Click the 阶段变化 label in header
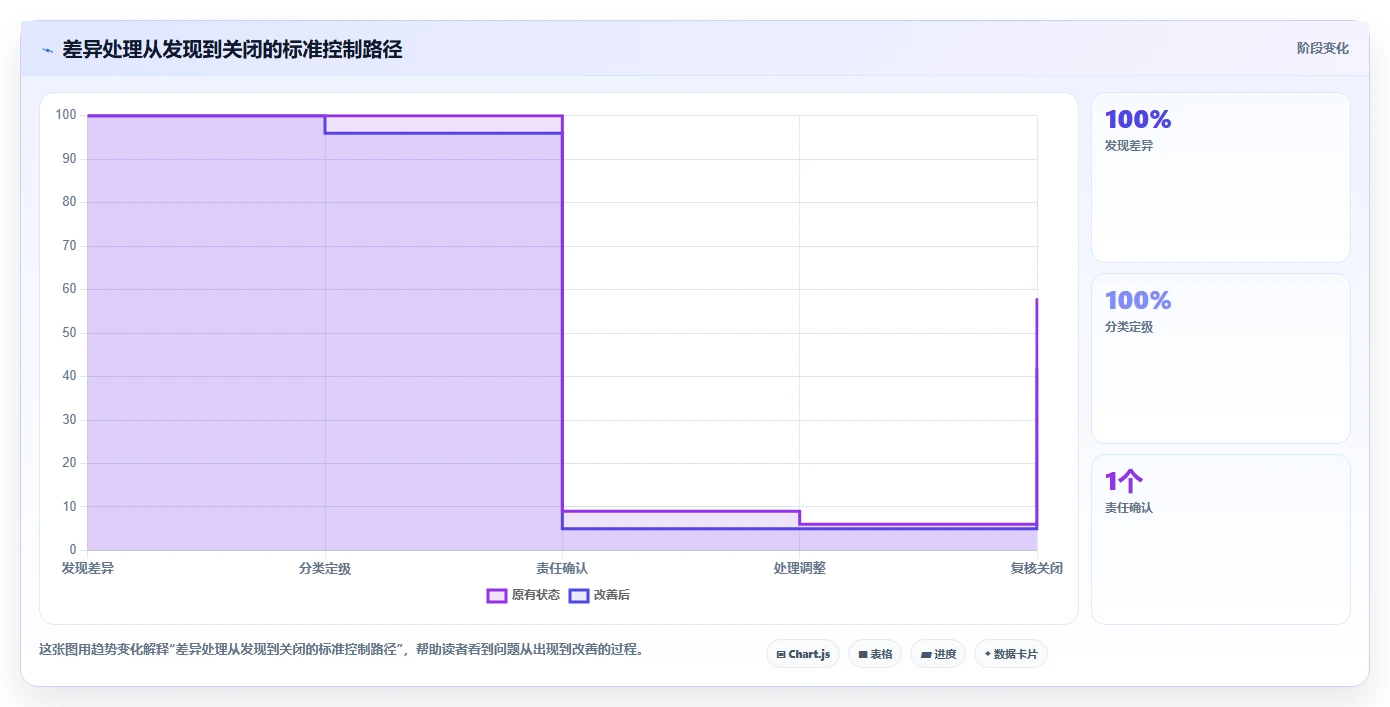The width and height of the screenshot is (1390, 707). pos(1323,48)
